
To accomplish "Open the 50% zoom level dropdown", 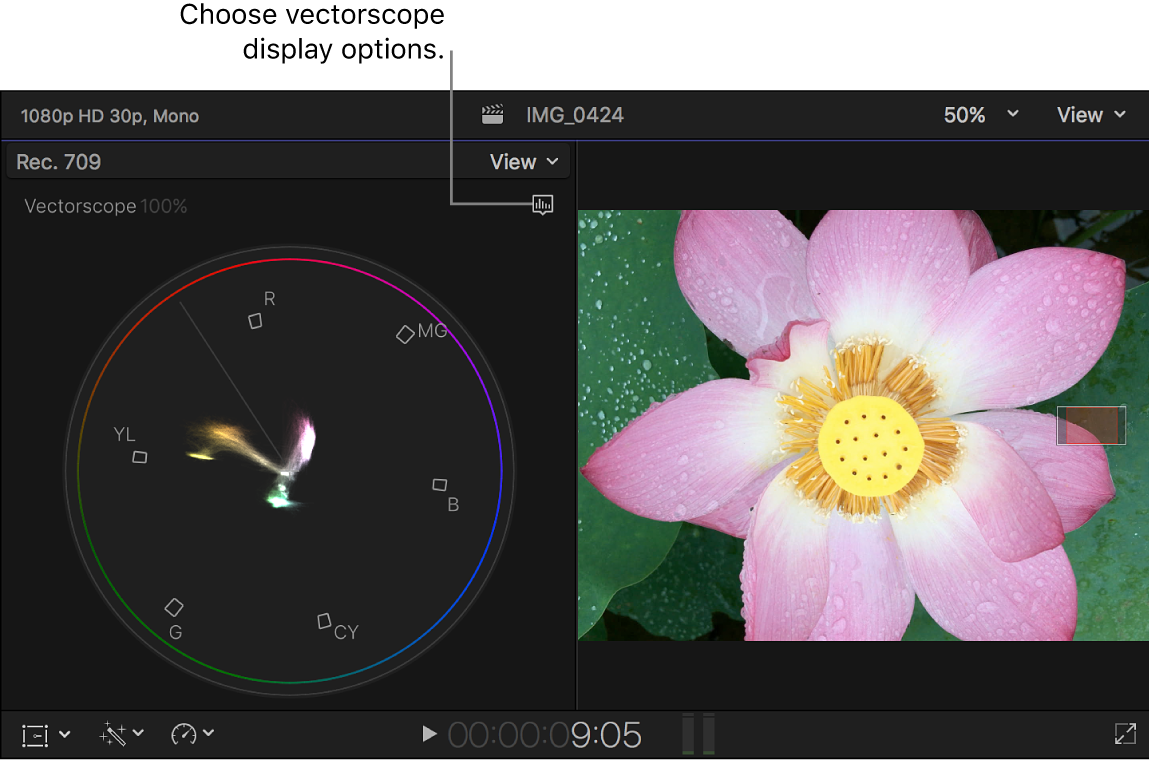I will pyautogui.click(x=980, y=114).
